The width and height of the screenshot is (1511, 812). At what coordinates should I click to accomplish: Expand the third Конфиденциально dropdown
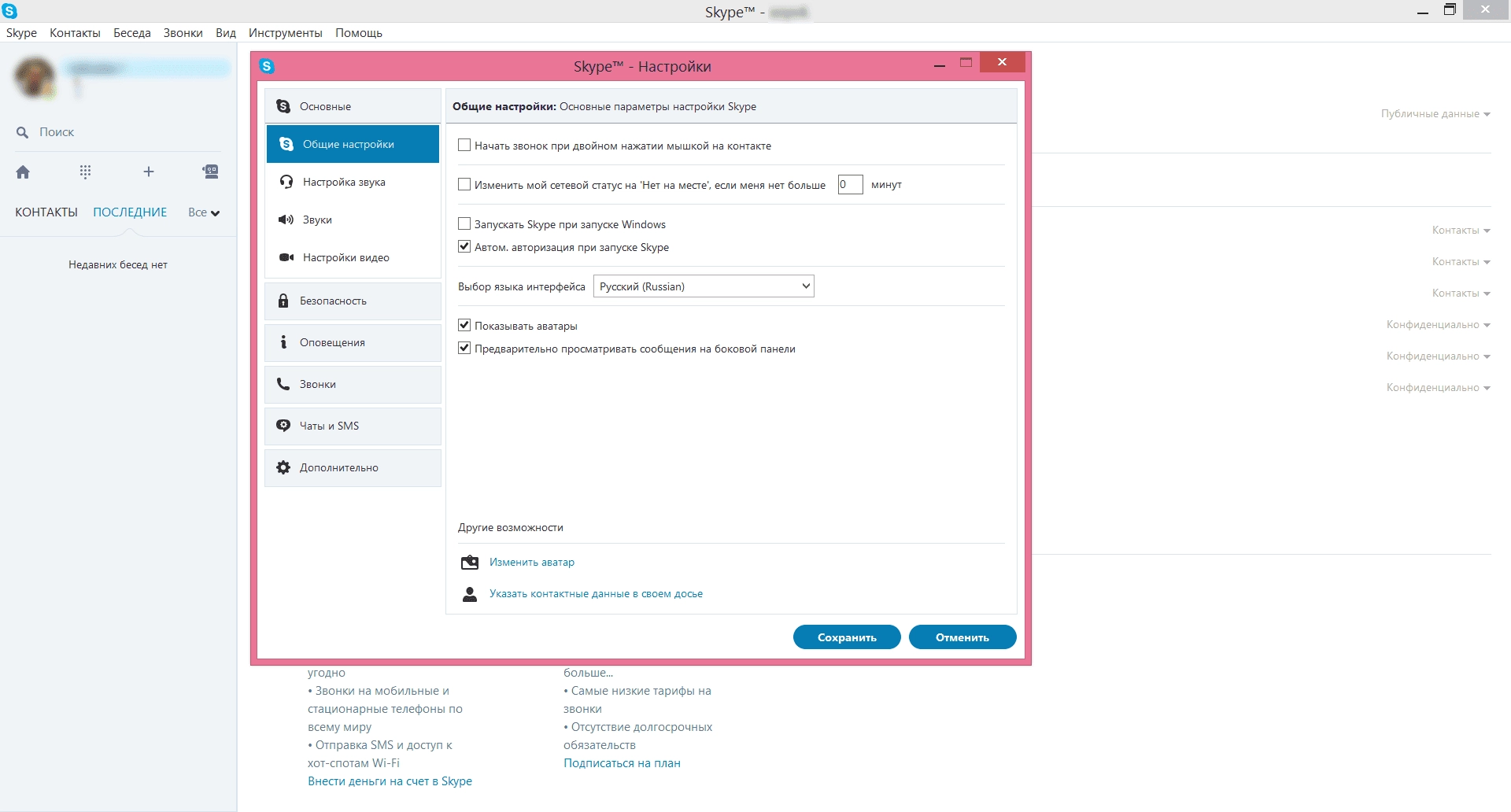click(x=1439, y=388)
